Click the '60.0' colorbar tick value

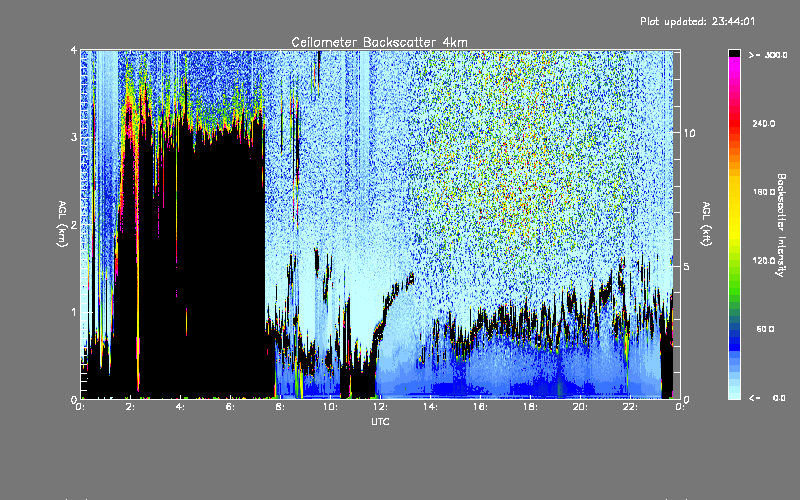(x=765, y=329)
